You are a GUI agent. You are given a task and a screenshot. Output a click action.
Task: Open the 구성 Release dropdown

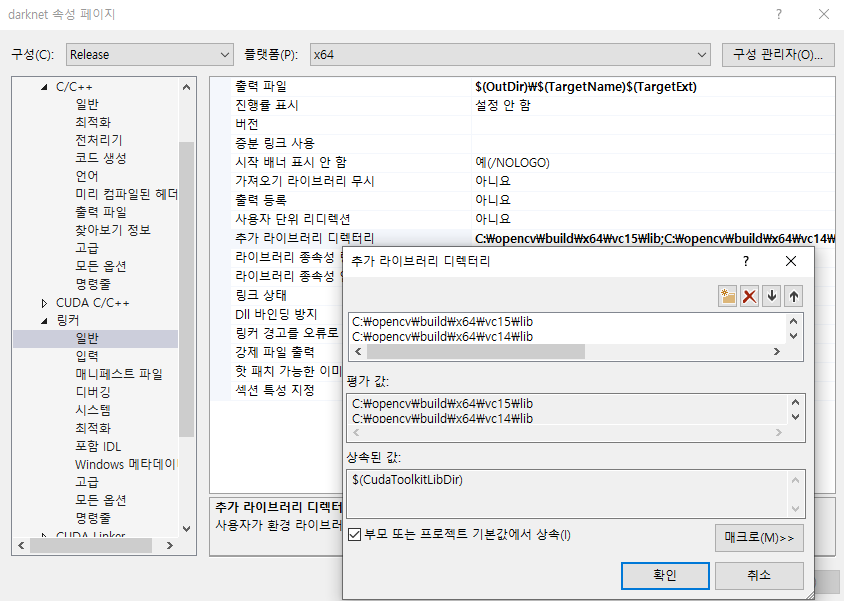pos(150,54)
